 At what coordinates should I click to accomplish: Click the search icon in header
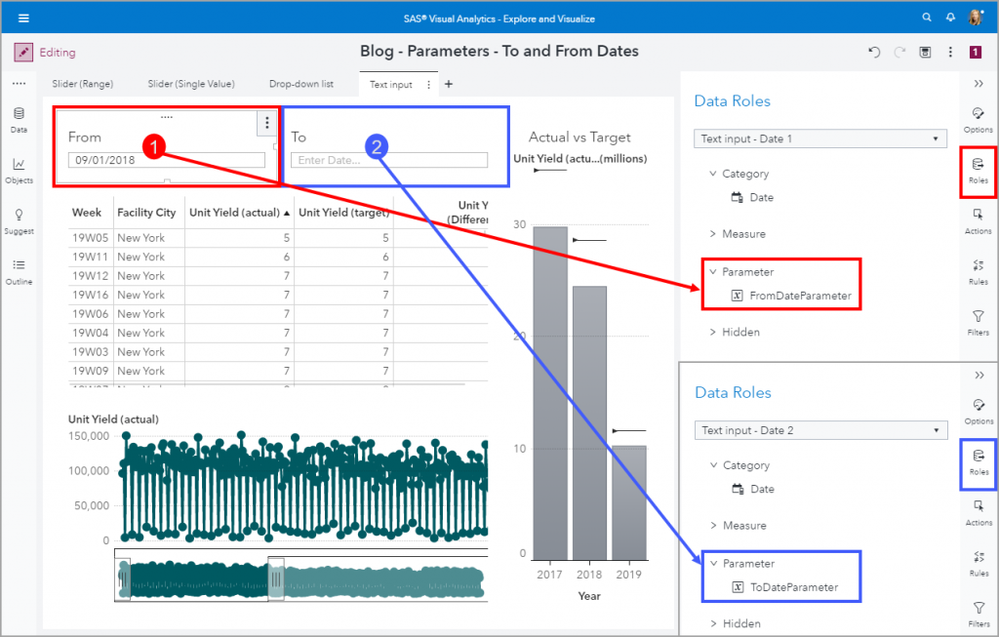[925, 18]
